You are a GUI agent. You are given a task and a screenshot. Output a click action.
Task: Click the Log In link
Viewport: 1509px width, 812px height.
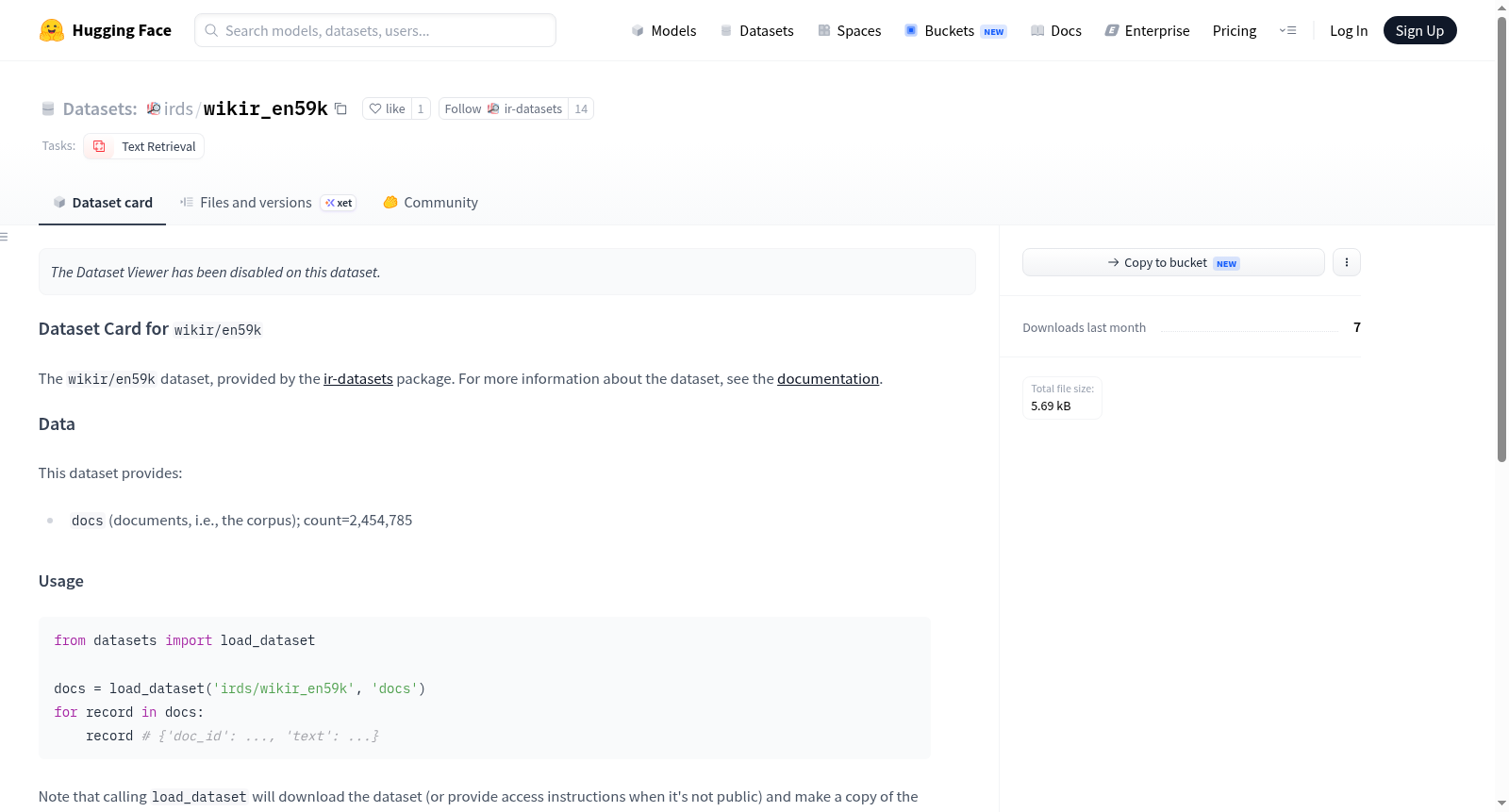[x=1349, y=30]
